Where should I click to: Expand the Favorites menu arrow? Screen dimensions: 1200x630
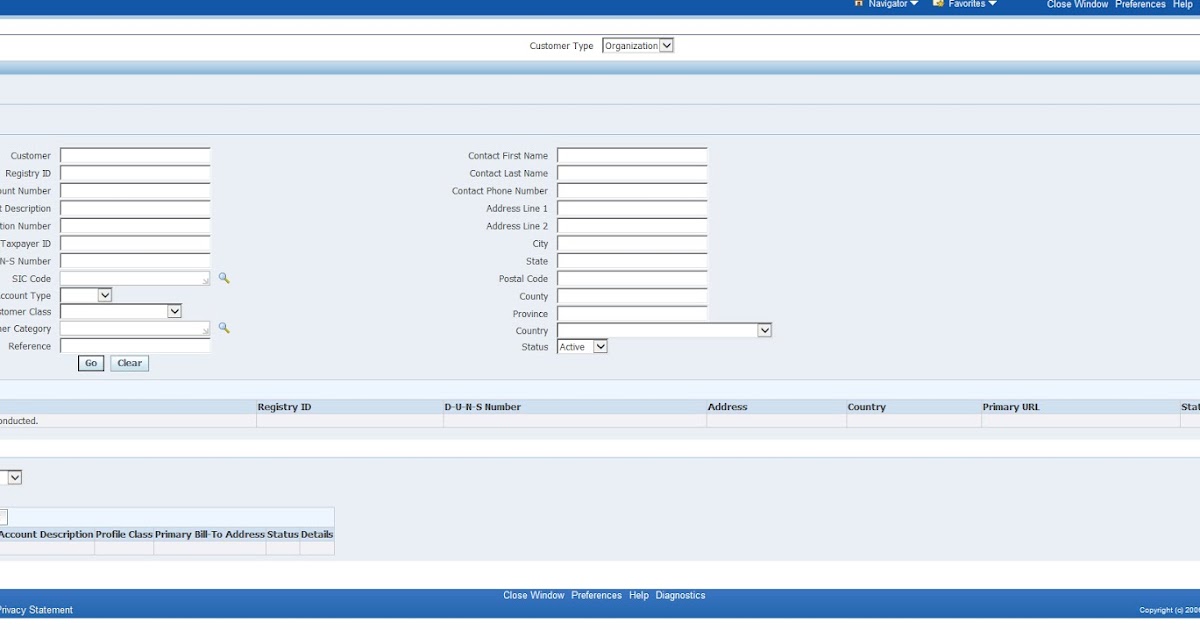click(x=993, y=4)
